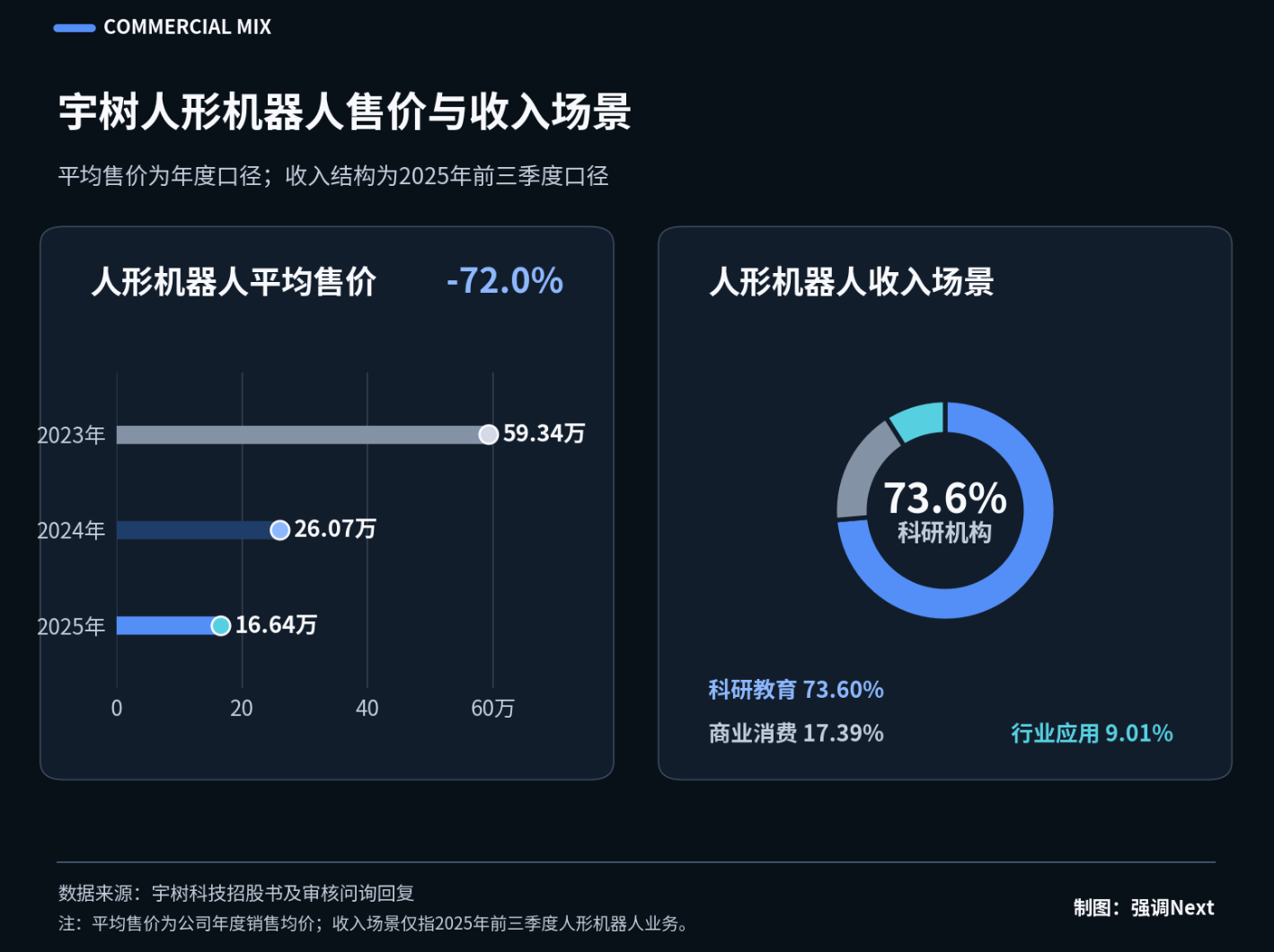
Task: Click the 科研教育 73.60% legend label
Action: pyautogui.click(x=796, y=690)
